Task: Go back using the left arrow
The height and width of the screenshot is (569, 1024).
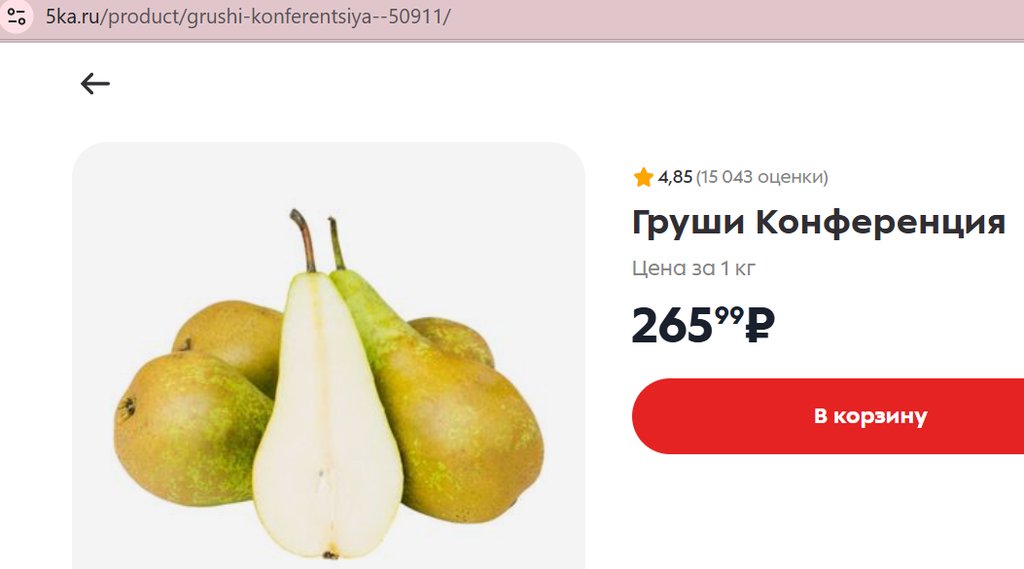Action: (95, 84)
